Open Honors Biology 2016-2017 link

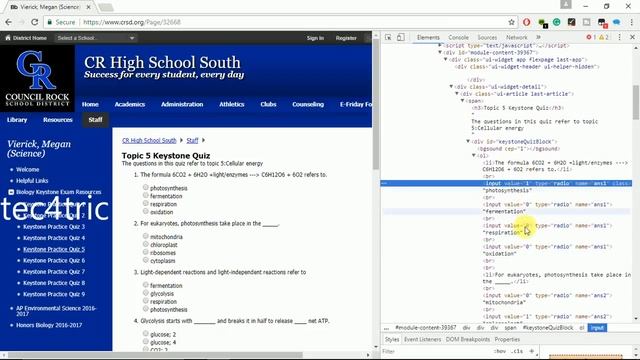[x=49, y=325]
